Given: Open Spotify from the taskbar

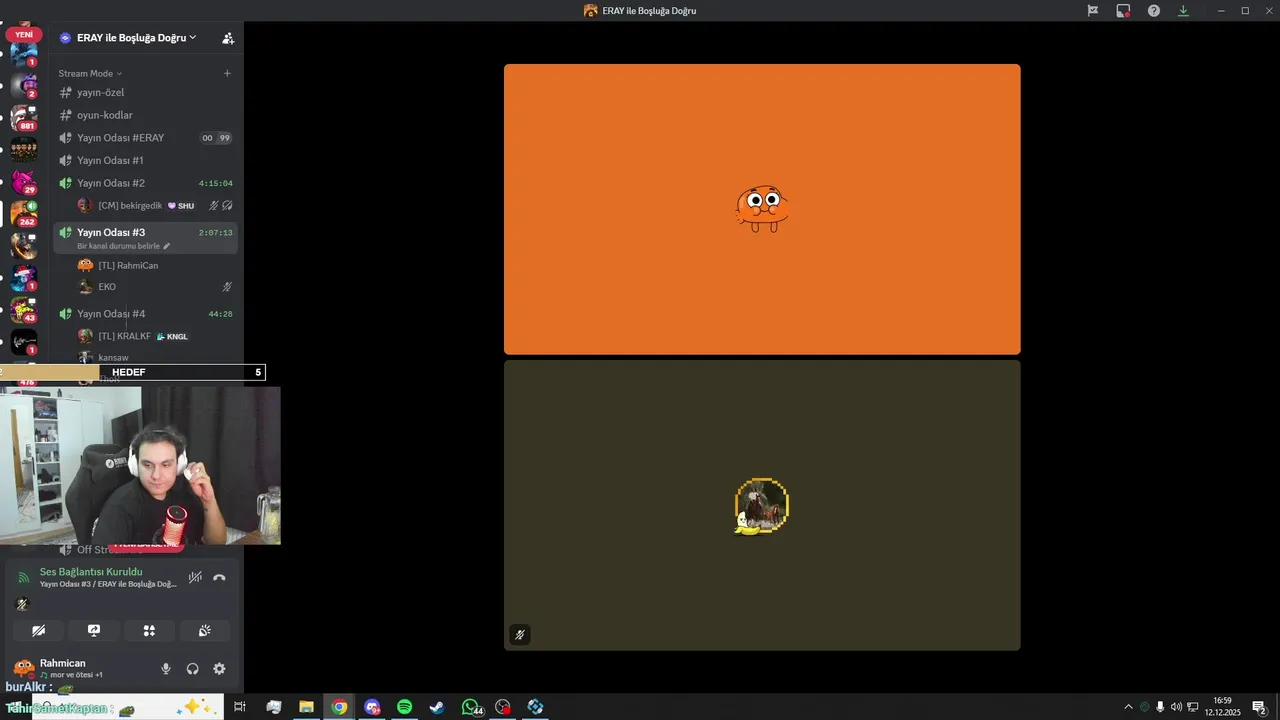Looking at the screenshot, I should (x=404, y=707).
